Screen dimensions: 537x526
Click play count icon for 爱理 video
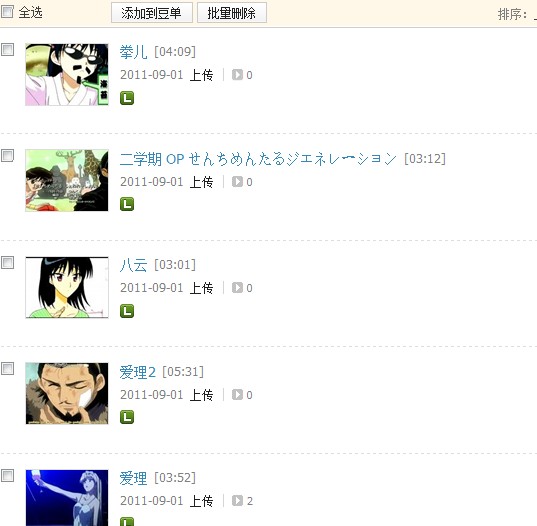pyautogui.click(x=237, y=501)
